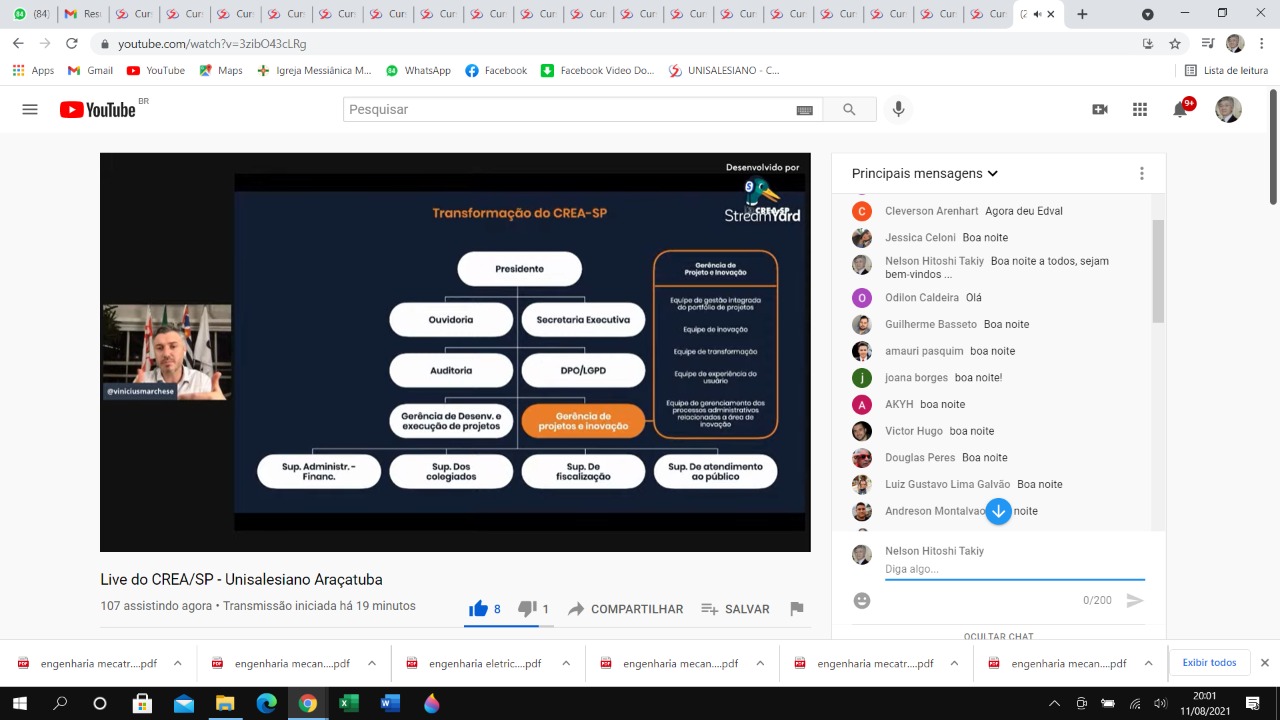Start voice search with the microphone icon
Screen dimensions: 1280x720
click(898, 110)
